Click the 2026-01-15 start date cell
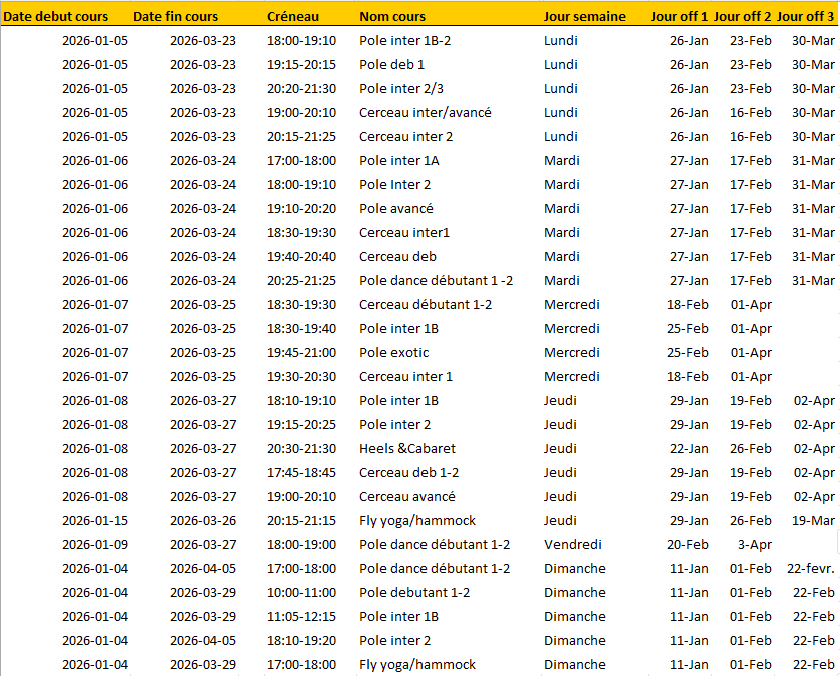The height and width of the screenshot is (676, 840). [x=95, y=520]
